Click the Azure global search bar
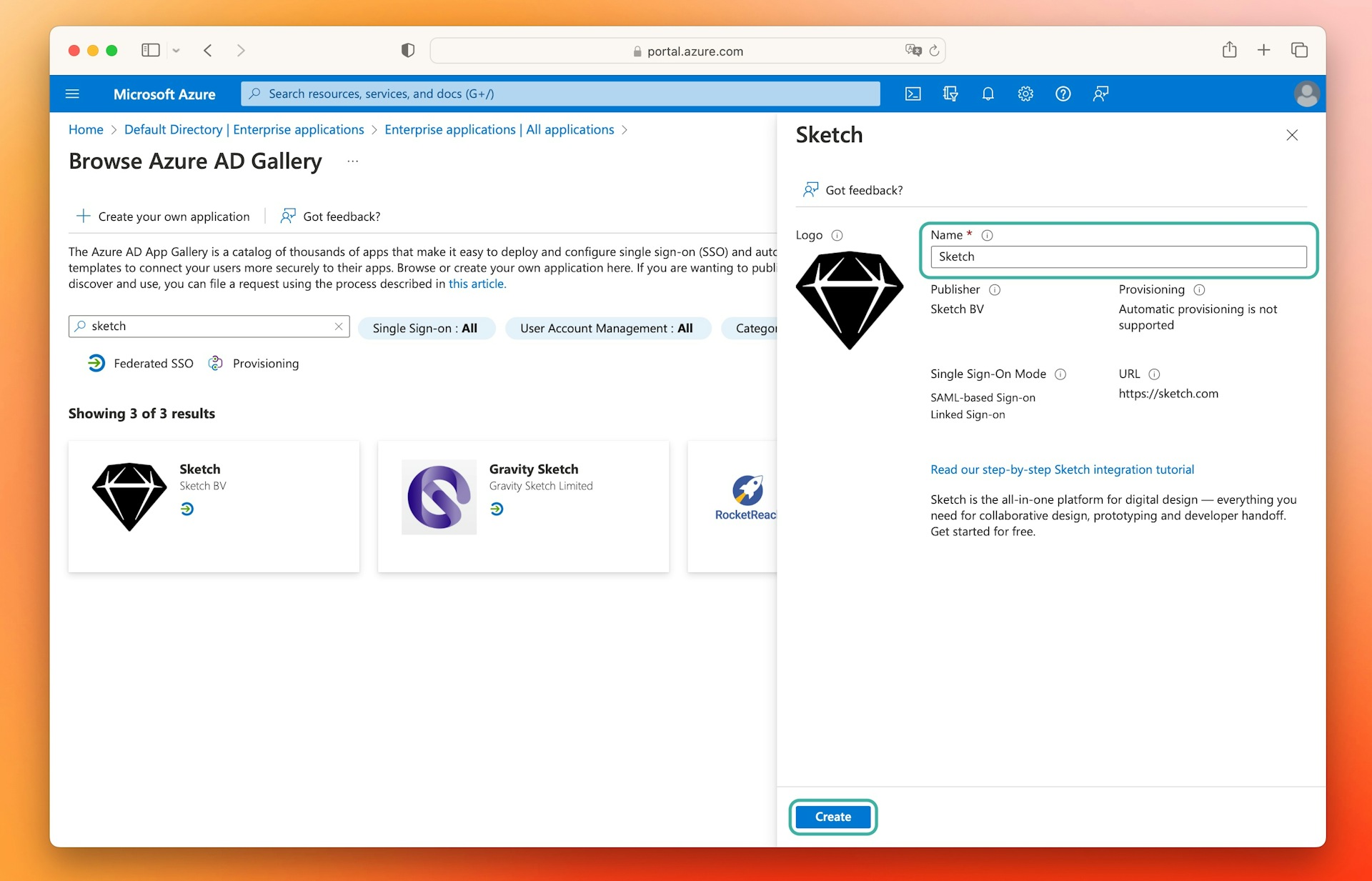This screenshot has height=881, width=1372. click(x=560, y=94)
